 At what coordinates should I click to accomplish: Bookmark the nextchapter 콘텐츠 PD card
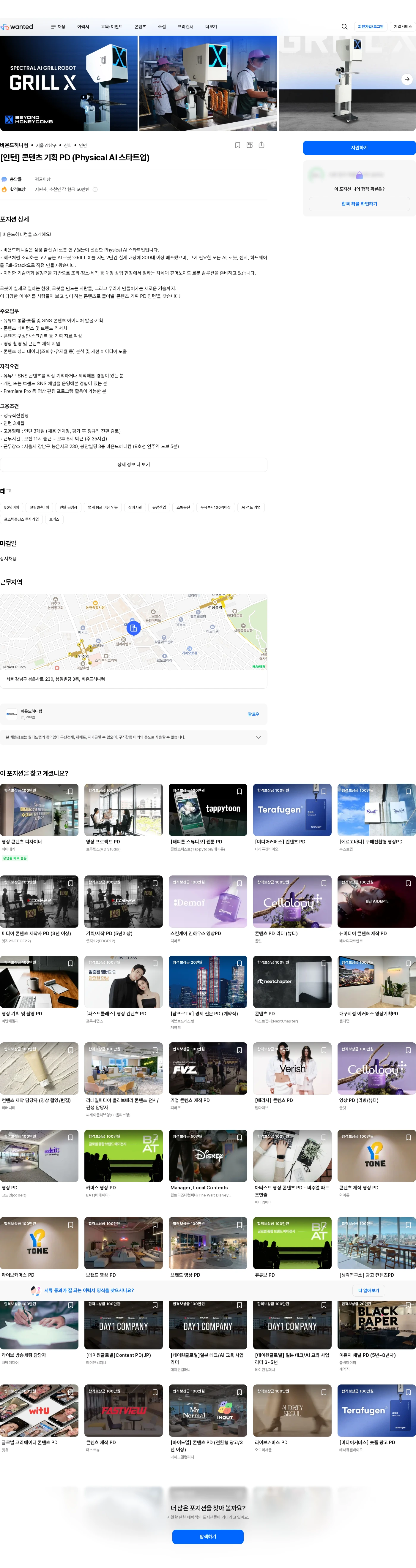(x=324, y=964)
